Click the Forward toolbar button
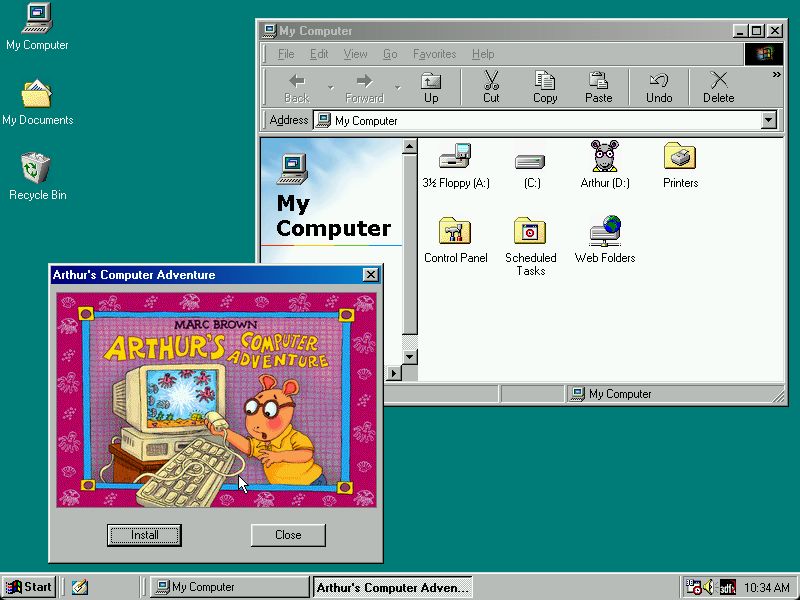800x600 pixels. pos(364,88)
